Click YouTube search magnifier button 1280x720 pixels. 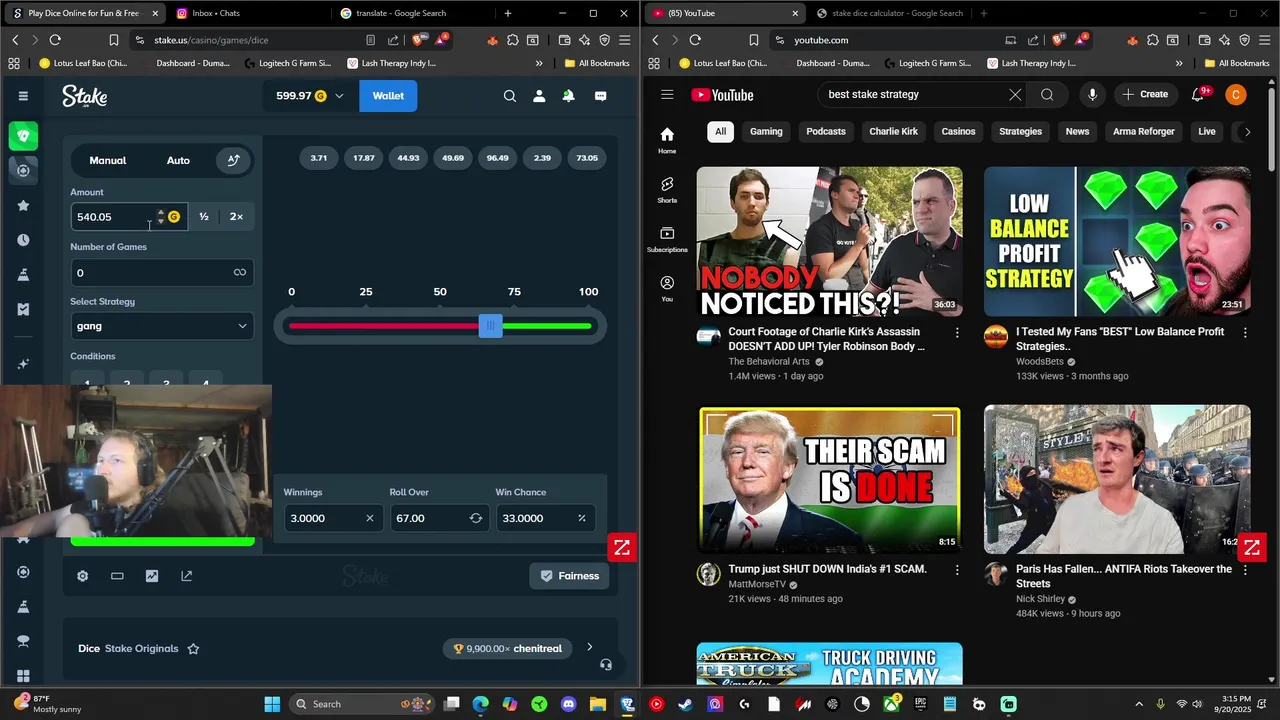pyautogui.click(x=1047, y=95)
